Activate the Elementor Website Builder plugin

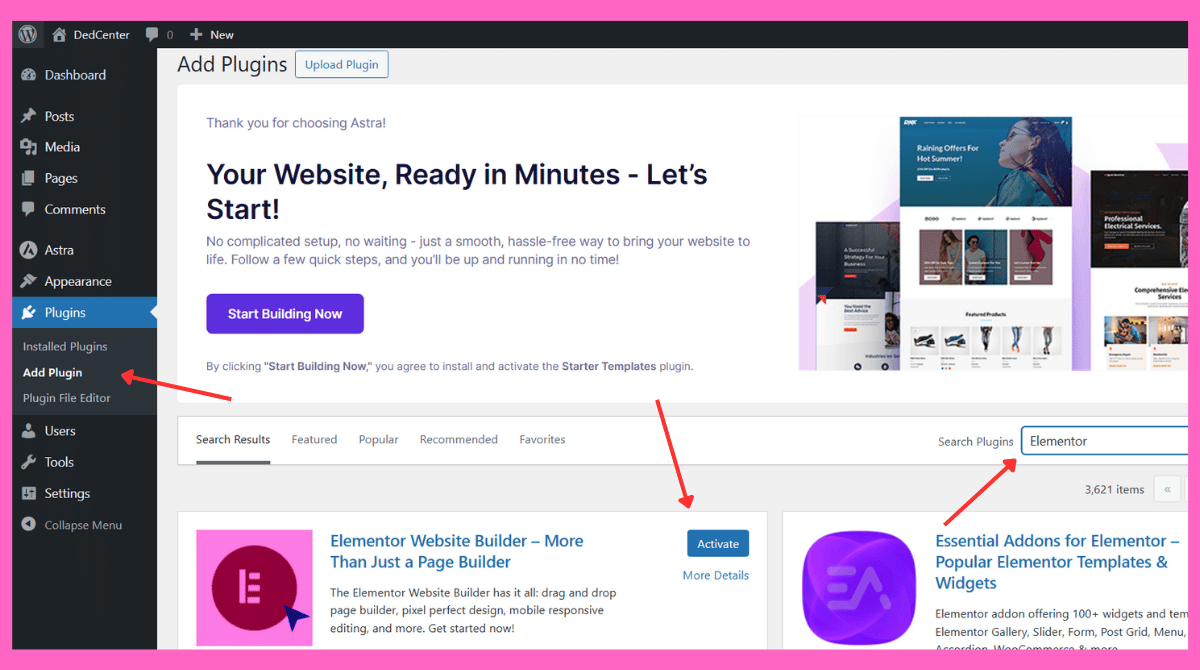717,544
